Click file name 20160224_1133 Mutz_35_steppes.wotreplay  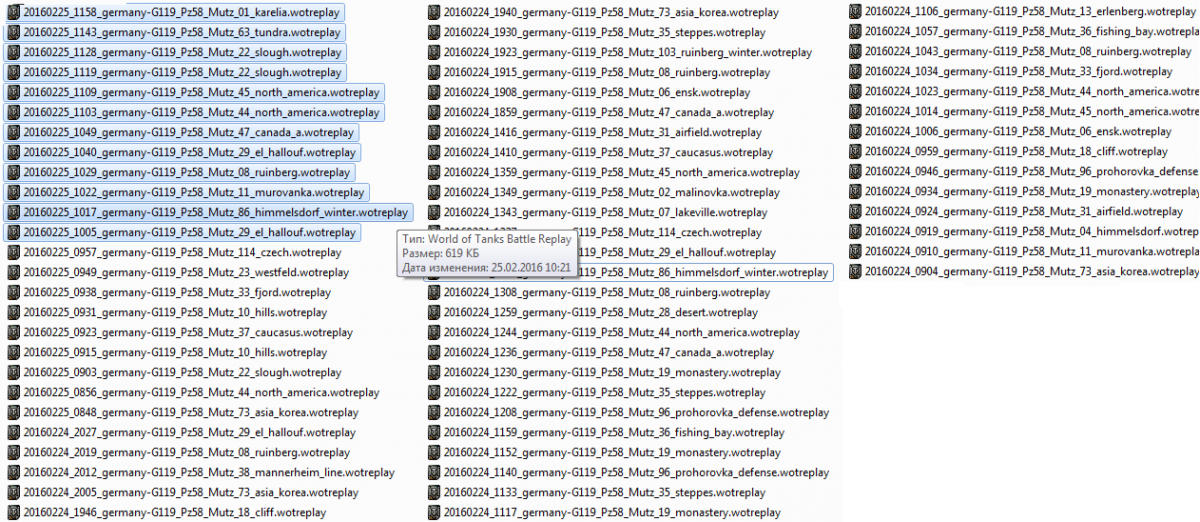605,493
